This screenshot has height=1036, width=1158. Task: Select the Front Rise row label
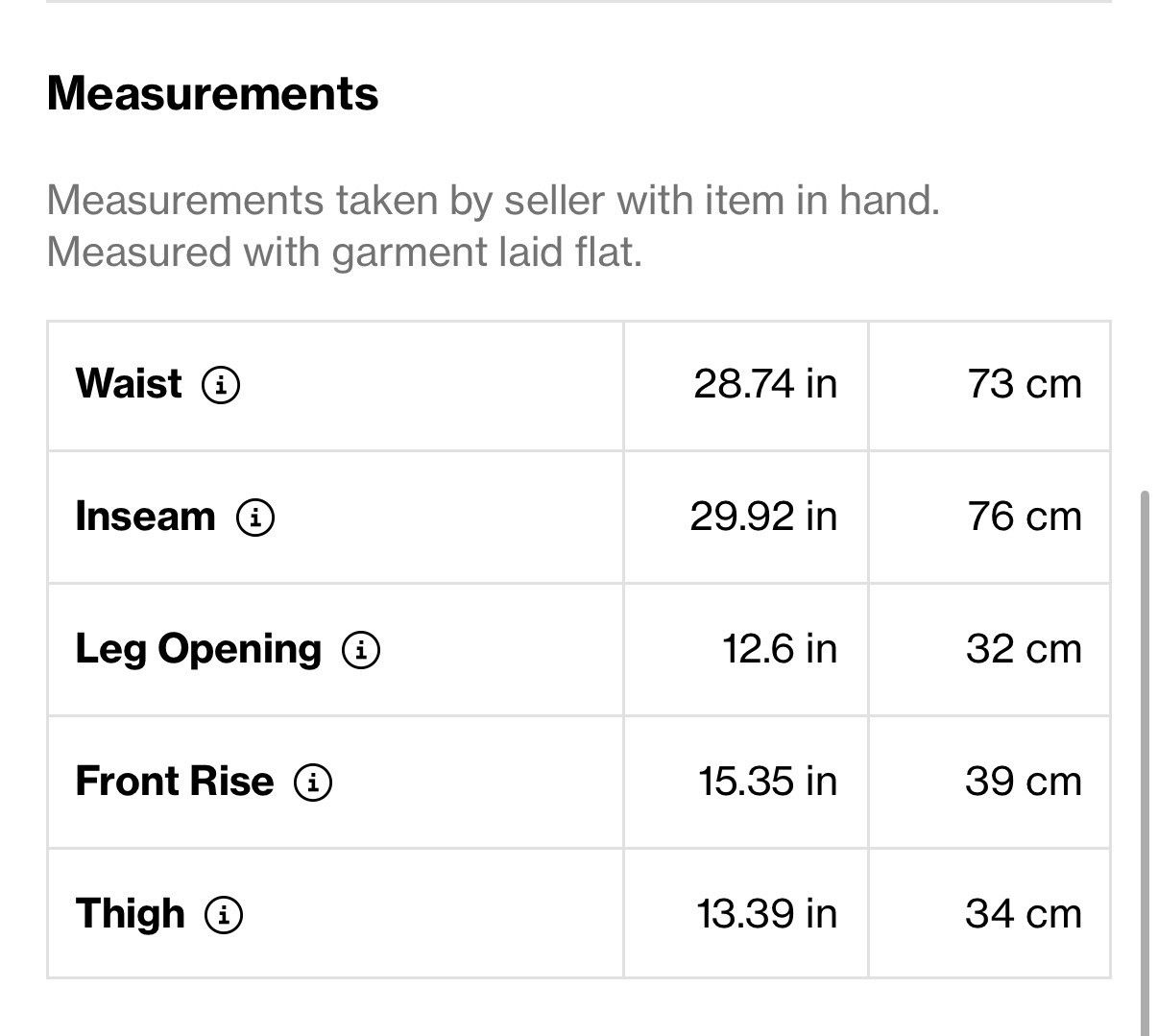(175, 781)
